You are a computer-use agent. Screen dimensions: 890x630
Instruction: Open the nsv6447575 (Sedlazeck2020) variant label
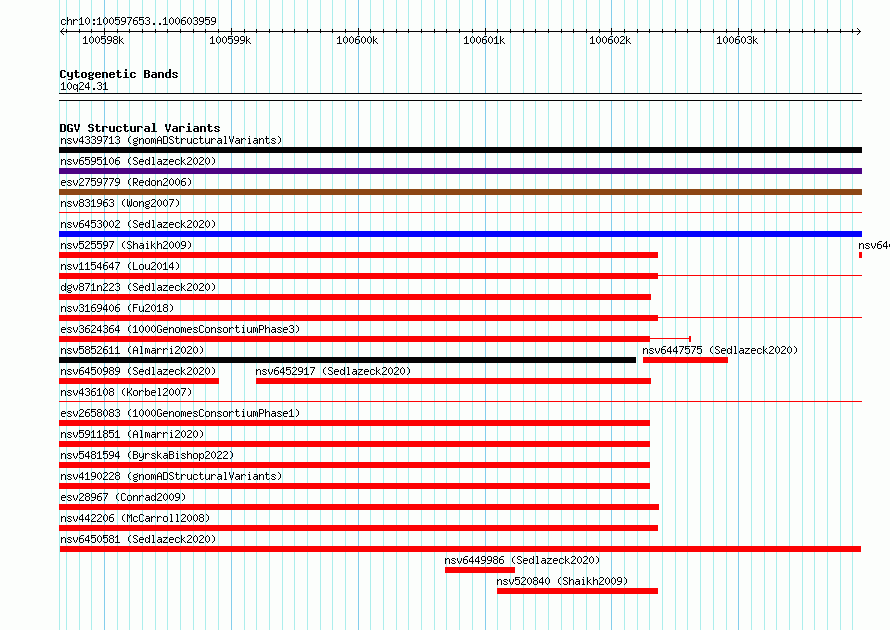(x=720, y=350)
